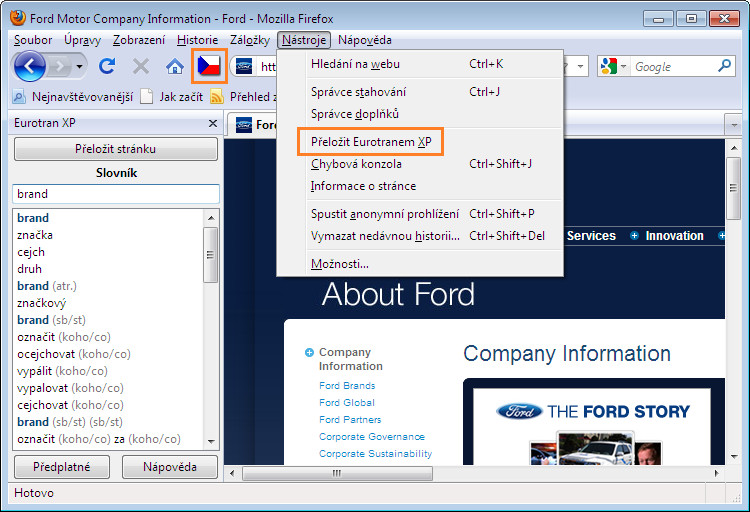
Task: Select the 'cejch' translation row
Action: 109,252
